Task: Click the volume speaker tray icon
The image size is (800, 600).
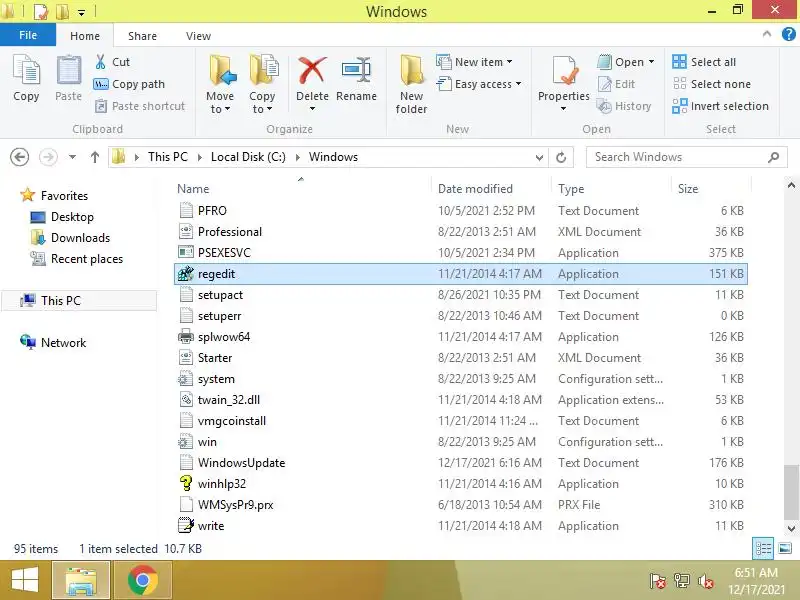Action: click(x=706, y=581)
